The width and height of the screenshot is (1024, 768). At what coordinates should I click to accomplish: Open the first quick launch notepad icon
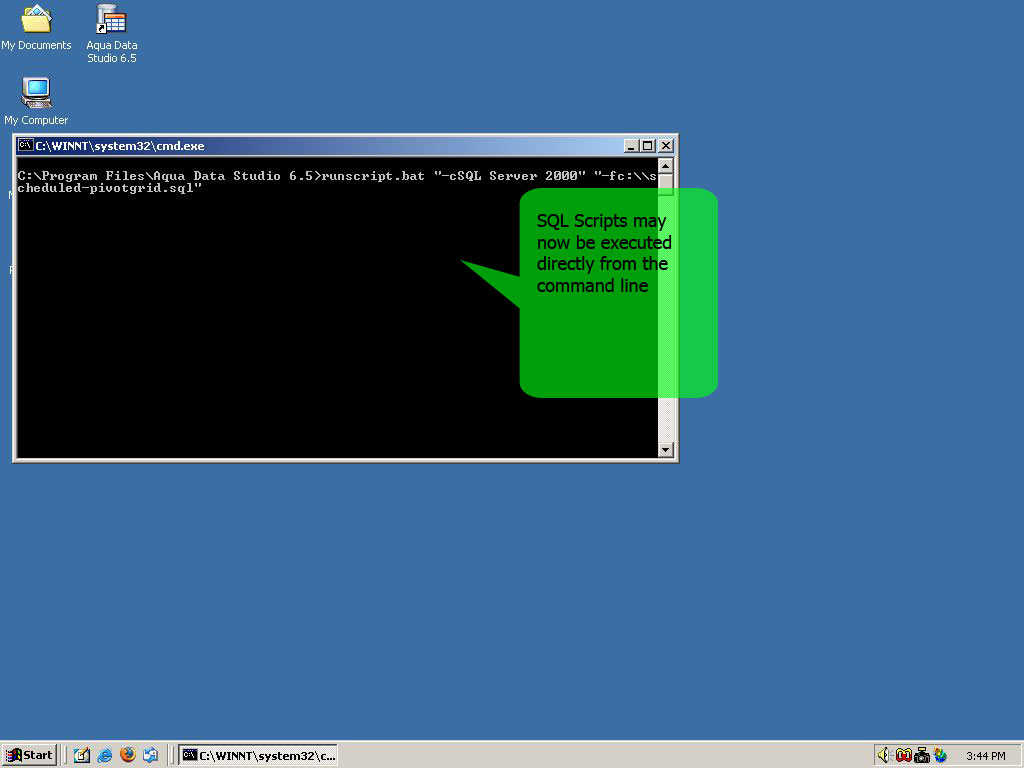pyautogui.click(x=82, y=755)
